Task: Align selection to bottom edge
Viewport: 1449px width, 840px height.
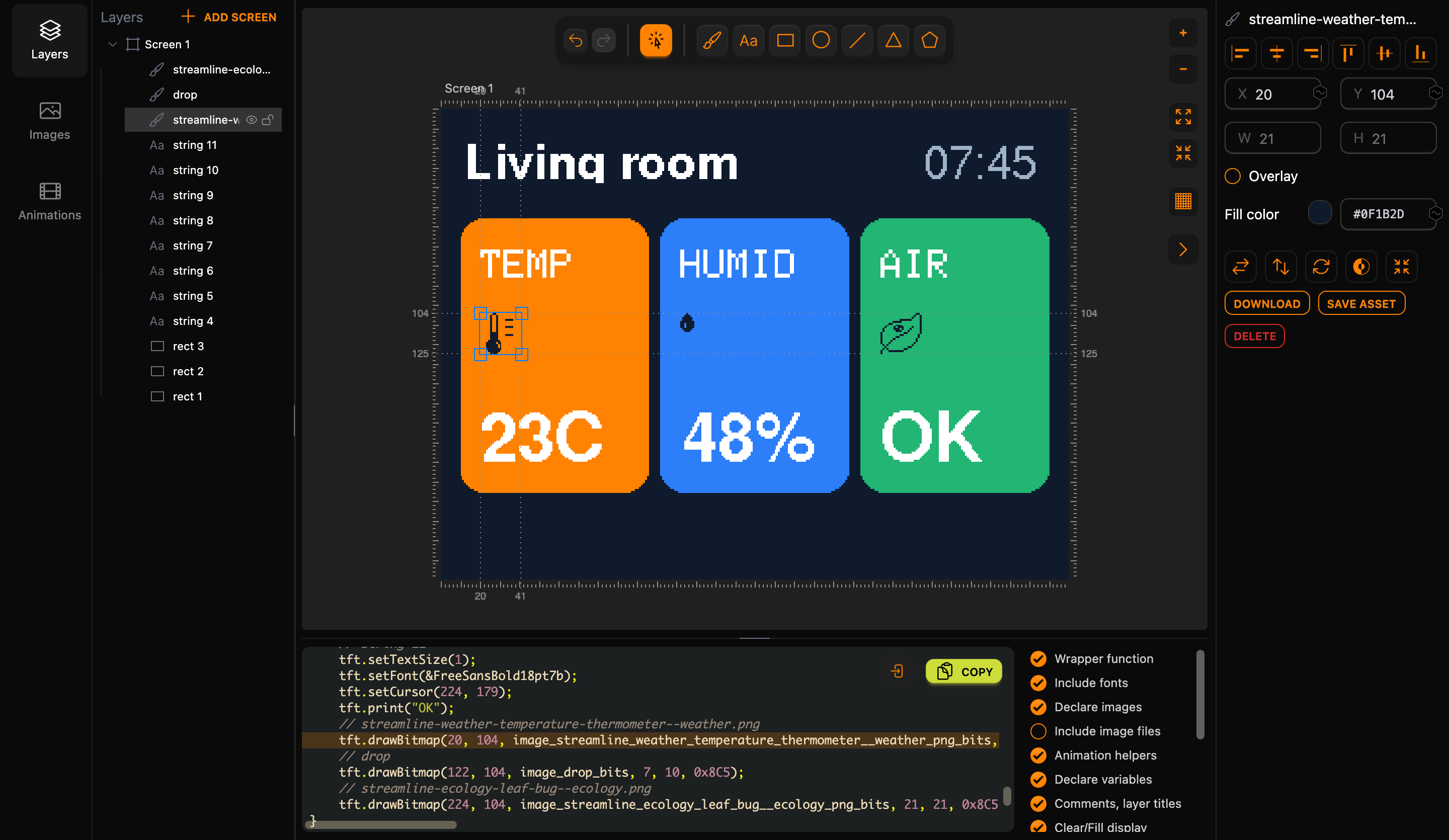Action: [x=1420, y=53]
